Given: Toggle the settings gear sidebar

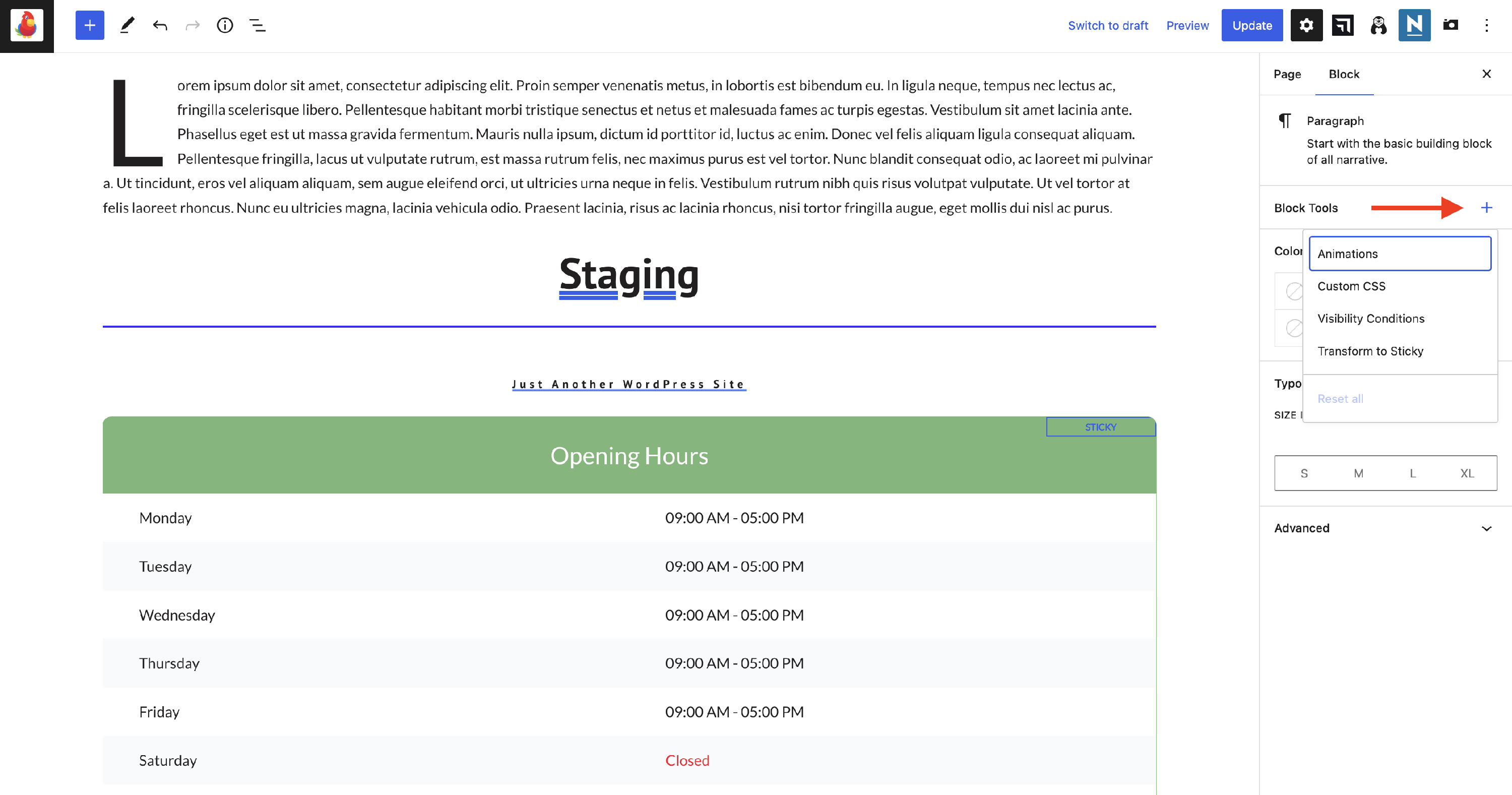Looking at the screenshot, I should tap(1306, 25).
